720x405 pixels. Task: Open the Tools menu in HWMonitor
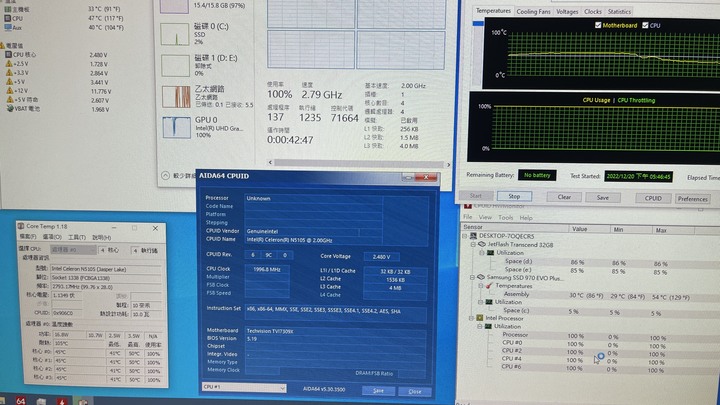506,218
